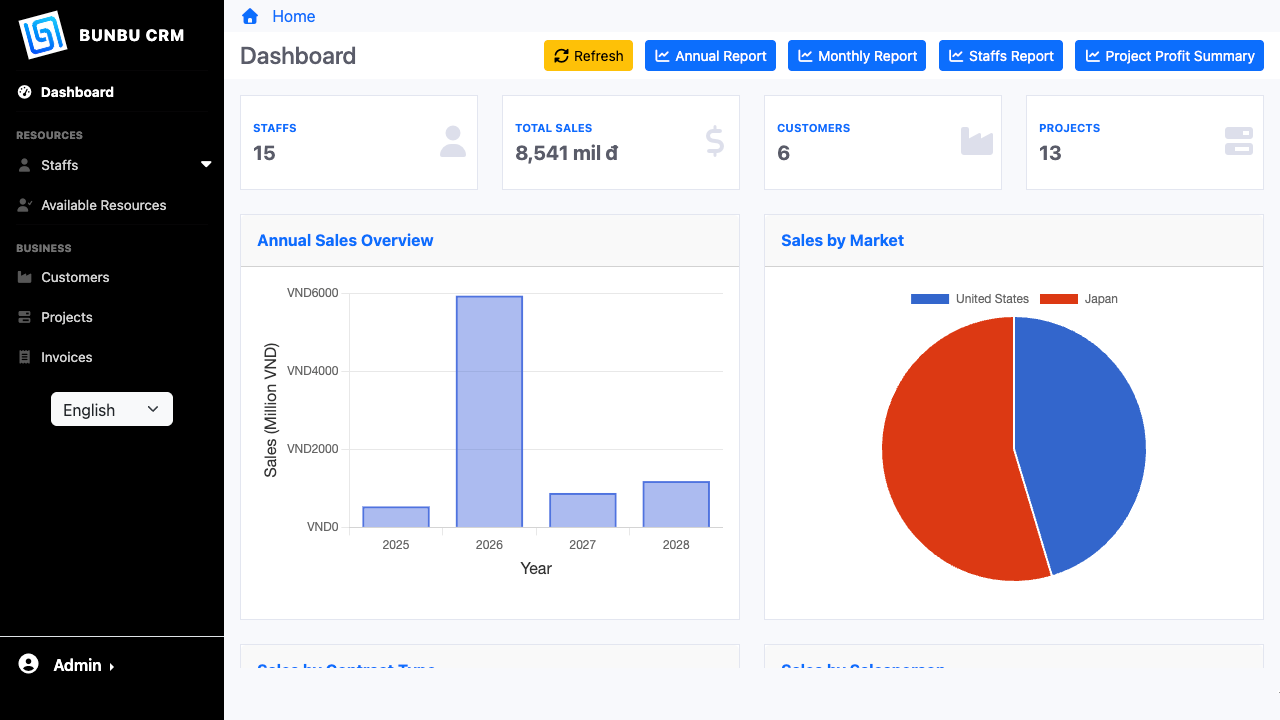Expand the Staffs submenu arrow
Viewport: 1280px width, 720px height.
point(207,165)
